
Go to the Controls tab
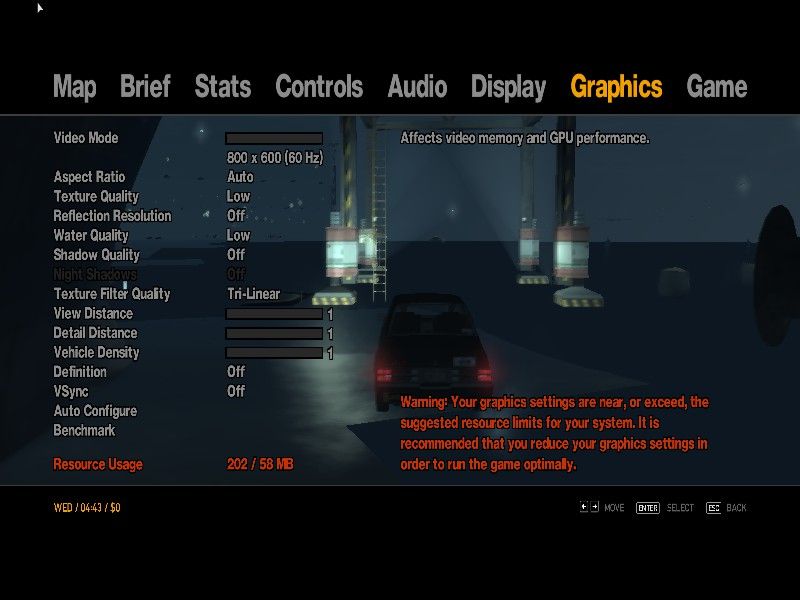[319, 86]
